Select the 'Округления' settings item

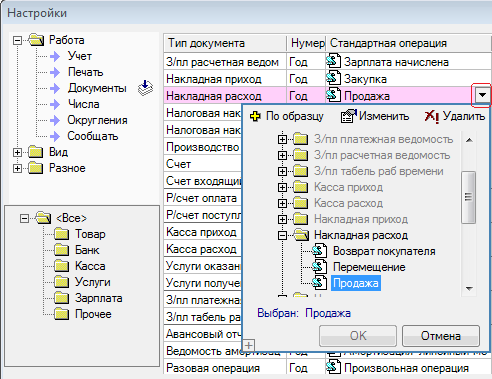point(97,120)
